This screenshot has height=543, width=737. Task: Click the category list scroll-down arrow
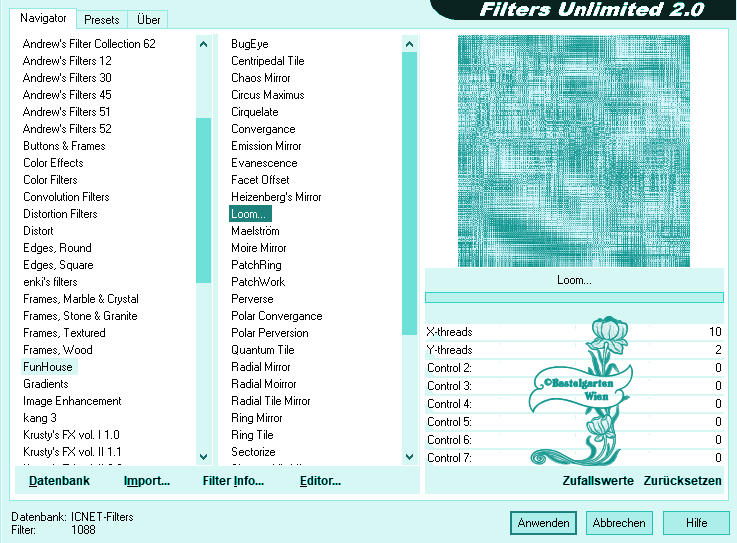click(x=204, y=456)
